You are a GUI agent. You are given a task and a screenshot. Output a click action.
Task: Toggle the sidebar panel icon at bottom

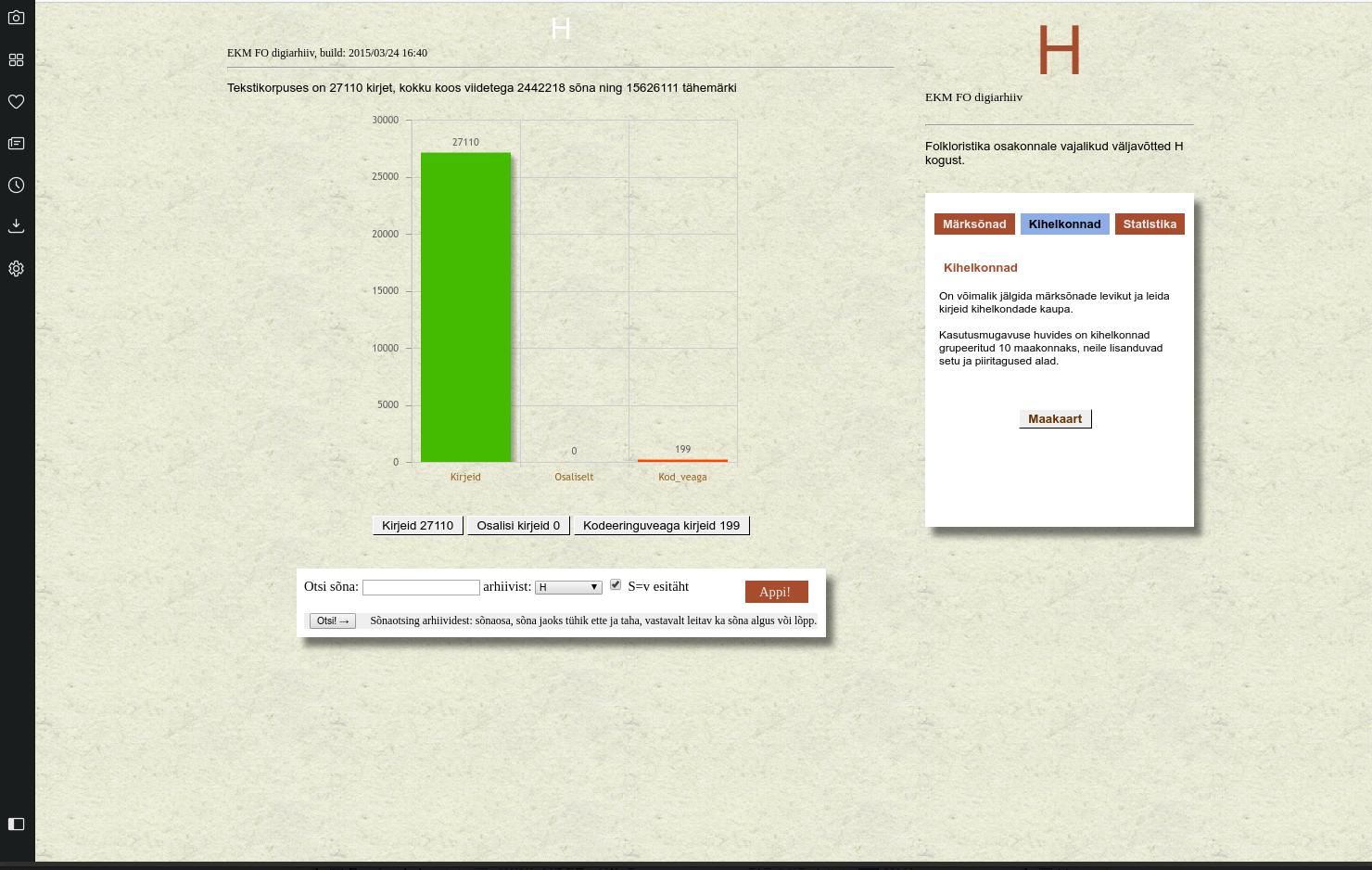[16, 824]
